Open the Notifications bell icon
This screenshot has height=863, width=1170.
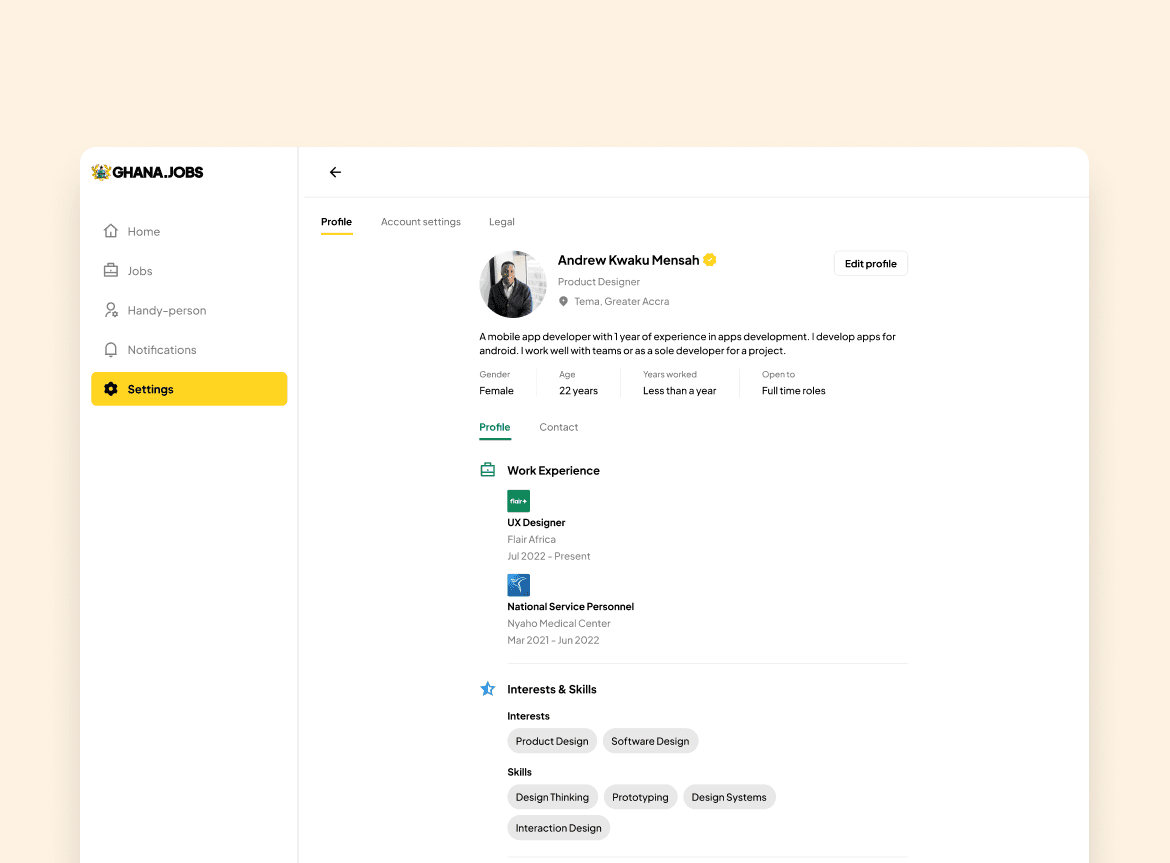tap(111, 349)
